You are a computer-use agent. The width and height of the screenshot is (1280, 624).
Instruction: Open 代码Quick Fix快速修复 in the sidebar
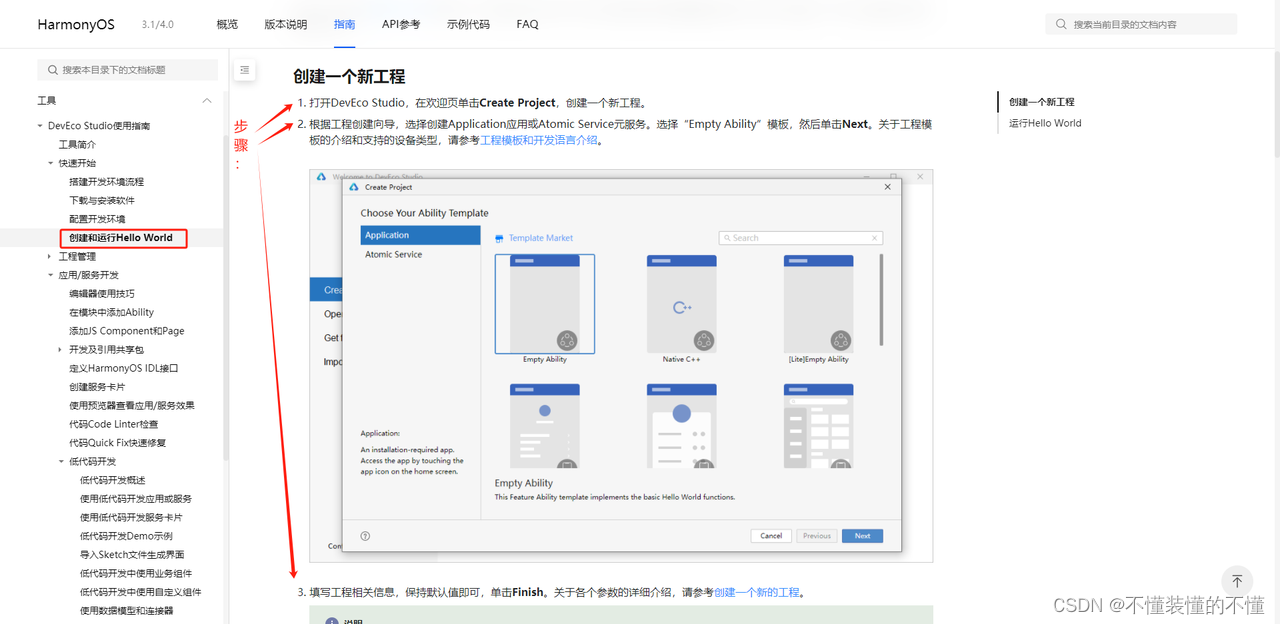[118, 443]
